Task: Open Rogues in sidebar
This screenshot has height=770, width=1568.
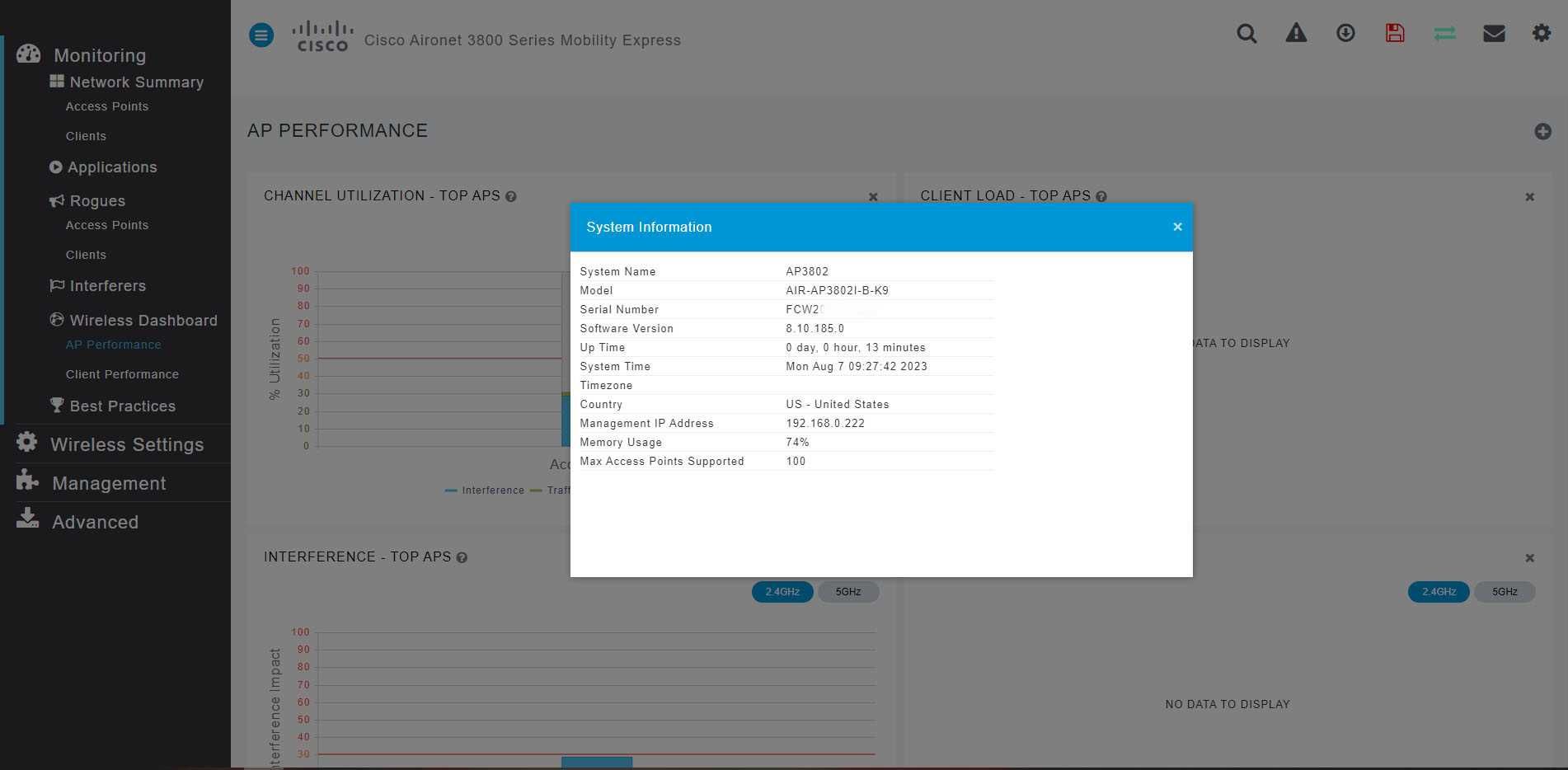Action: click(x=97, y=201)
